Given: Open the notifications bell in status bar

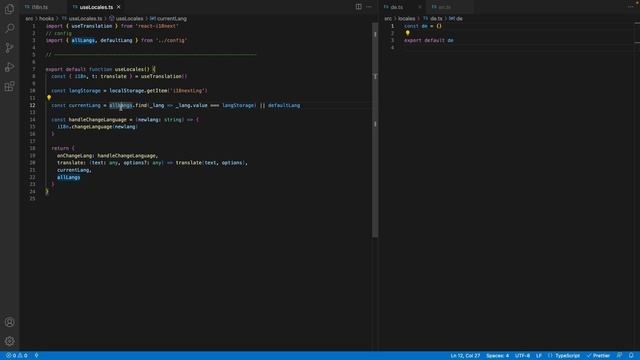Looking at the screenshot, I should [x=631, y=356].
